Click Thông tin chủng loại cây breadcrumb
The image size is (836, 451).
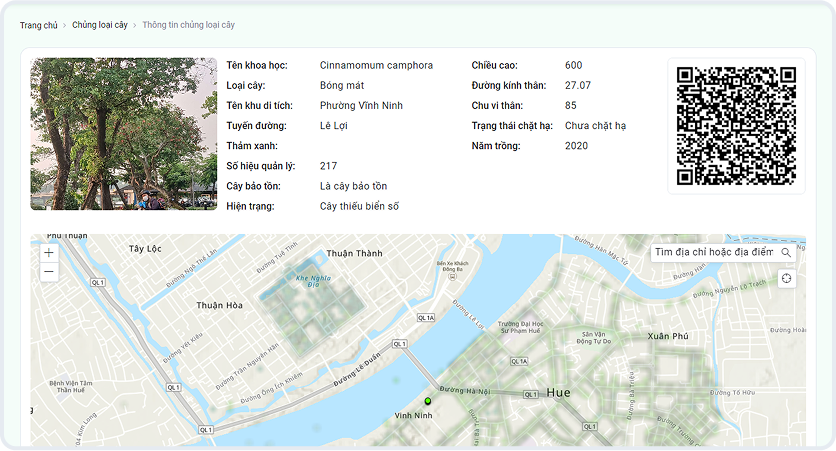coord(189,25)
